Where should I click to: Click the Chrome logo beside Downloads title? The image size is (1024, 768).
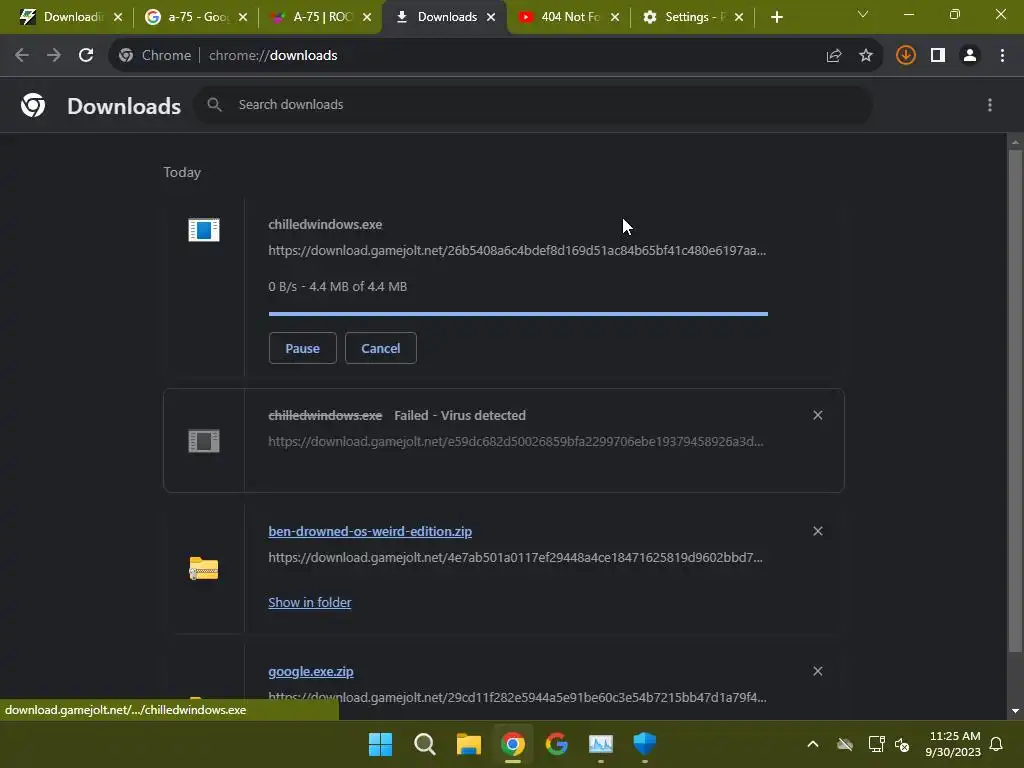pos(33,105)
